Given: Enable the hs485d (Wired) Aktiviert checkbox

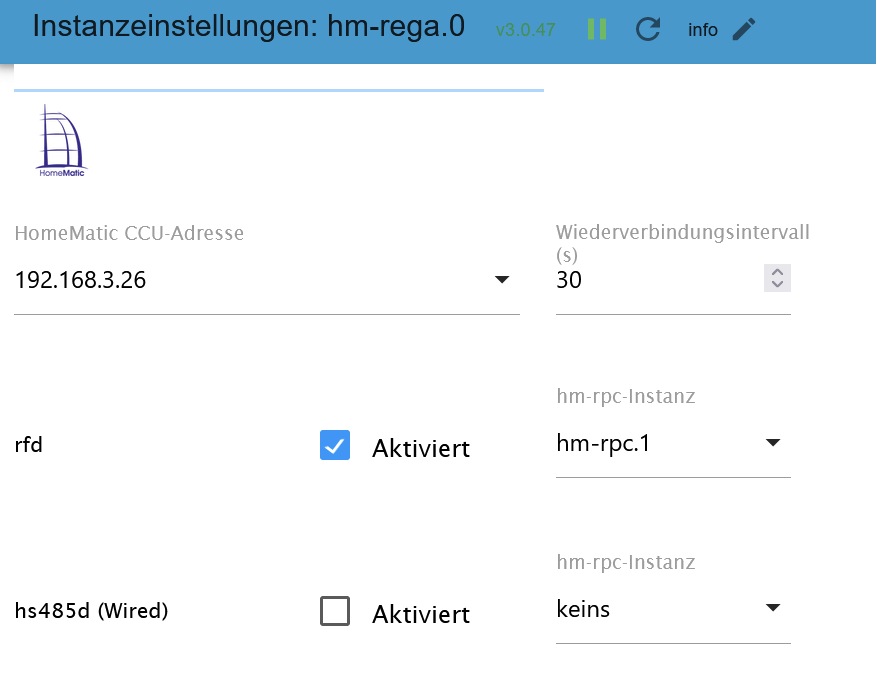Looking at the screenshot, I should [335, 611].
